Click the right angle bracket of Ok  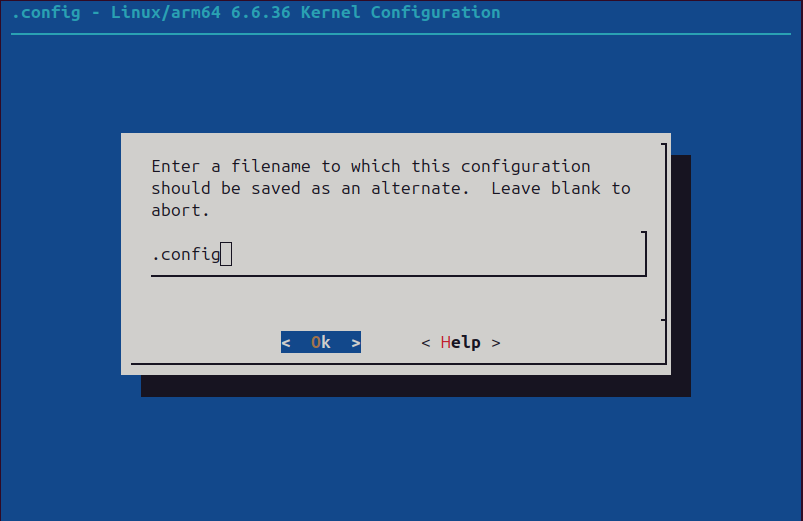click(356, 343)
